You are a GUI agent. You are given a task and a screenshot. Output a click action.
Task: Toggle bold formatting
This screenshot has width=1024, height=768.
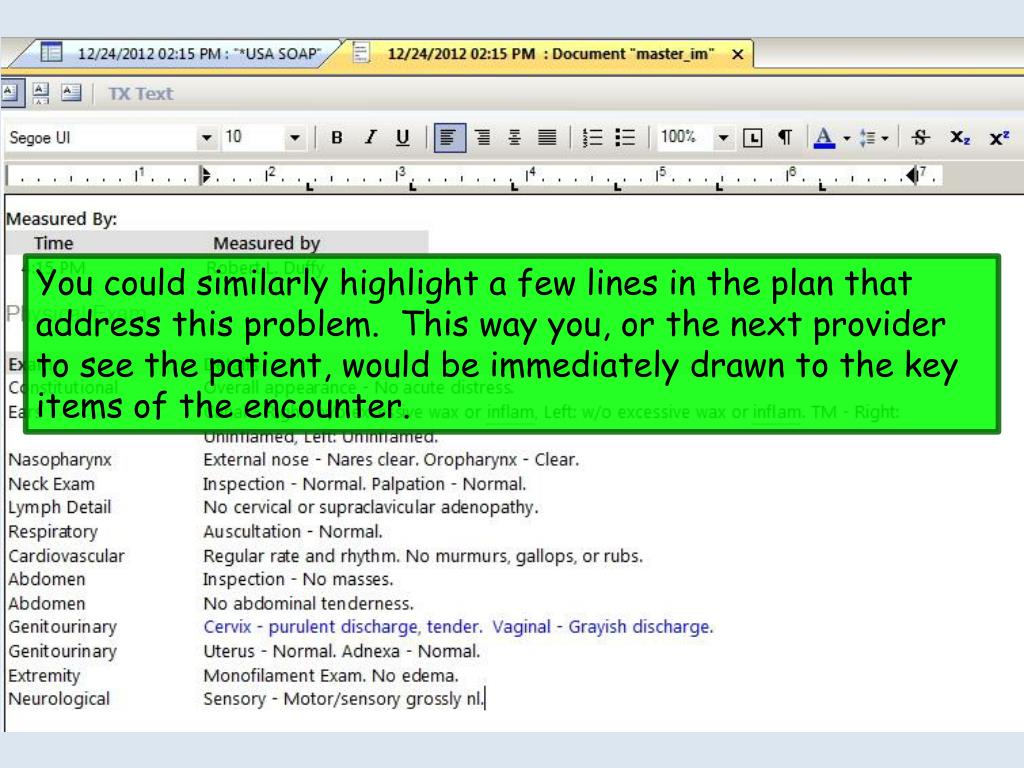[336, 138]
